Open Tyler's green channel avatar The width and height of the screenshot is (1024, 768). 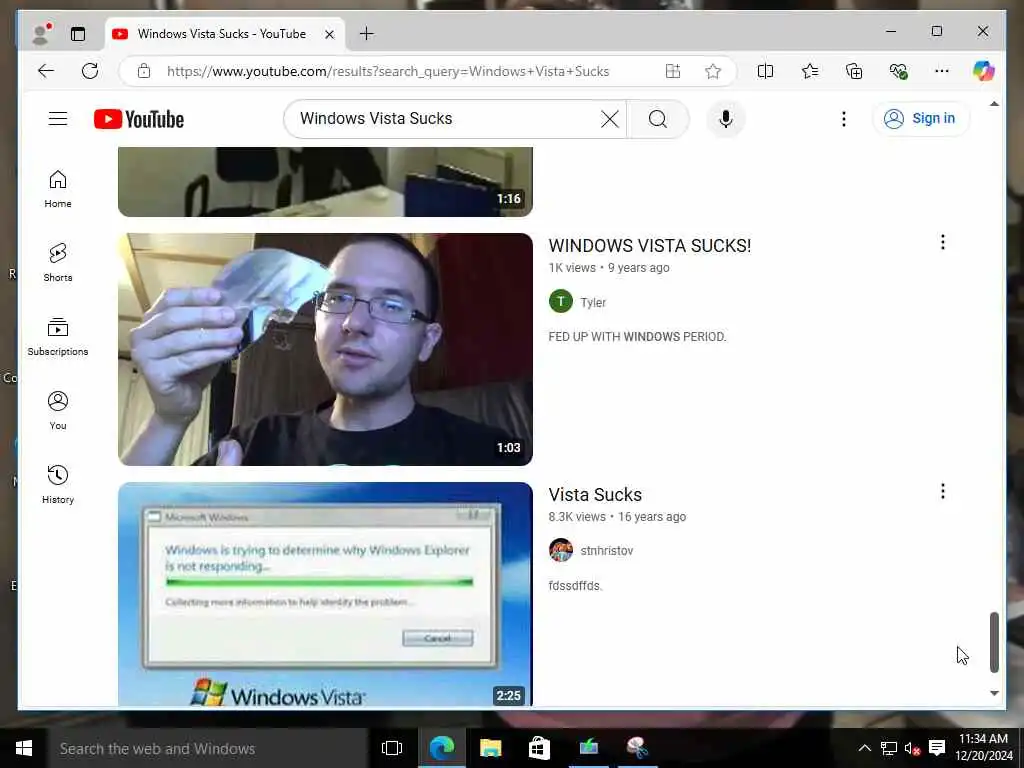(560, 302)
